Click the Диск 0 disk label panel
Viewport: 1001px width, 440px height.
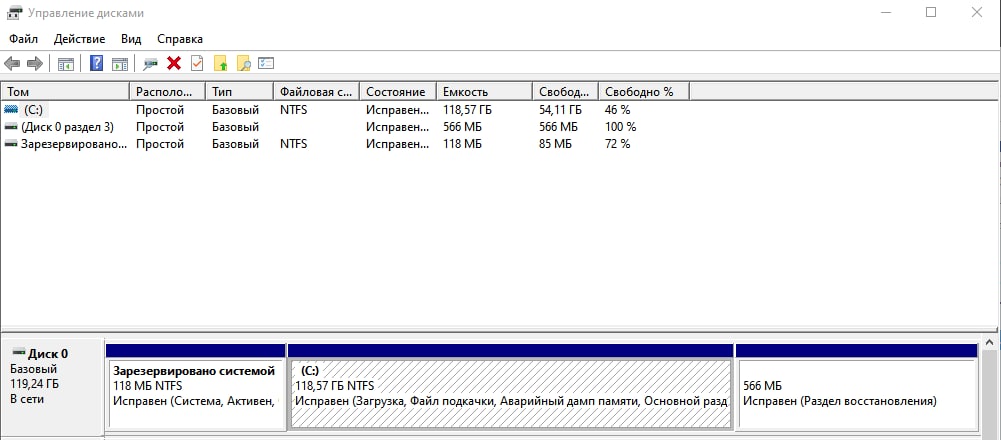52,387
